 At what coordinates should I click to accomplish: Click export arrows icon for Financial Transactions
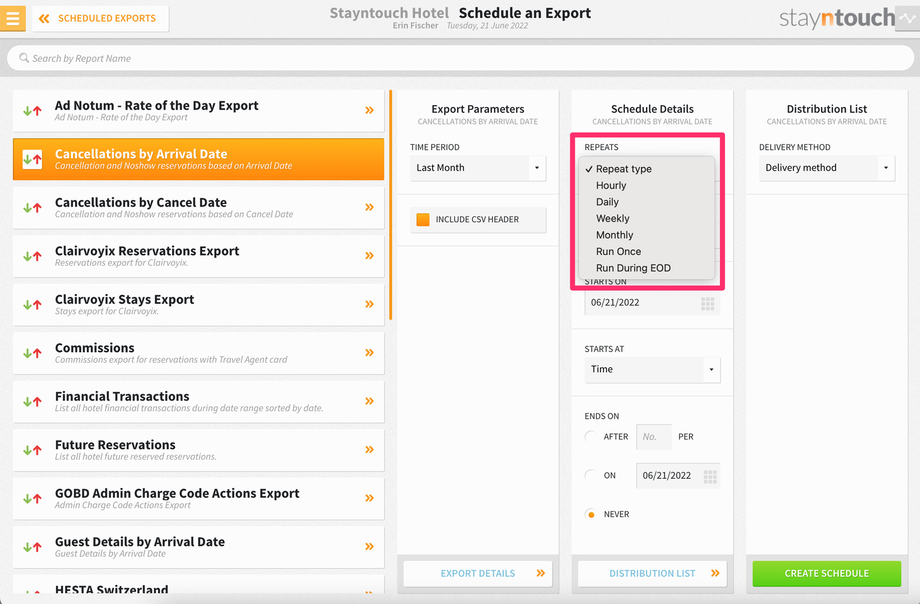coord(32,401)
